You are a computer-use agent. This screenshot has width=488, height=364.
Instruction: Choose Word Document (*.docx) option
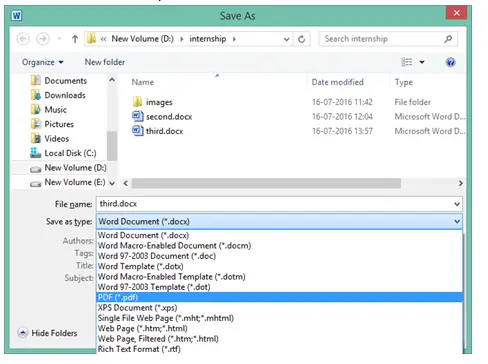click(x=279, y=235)
